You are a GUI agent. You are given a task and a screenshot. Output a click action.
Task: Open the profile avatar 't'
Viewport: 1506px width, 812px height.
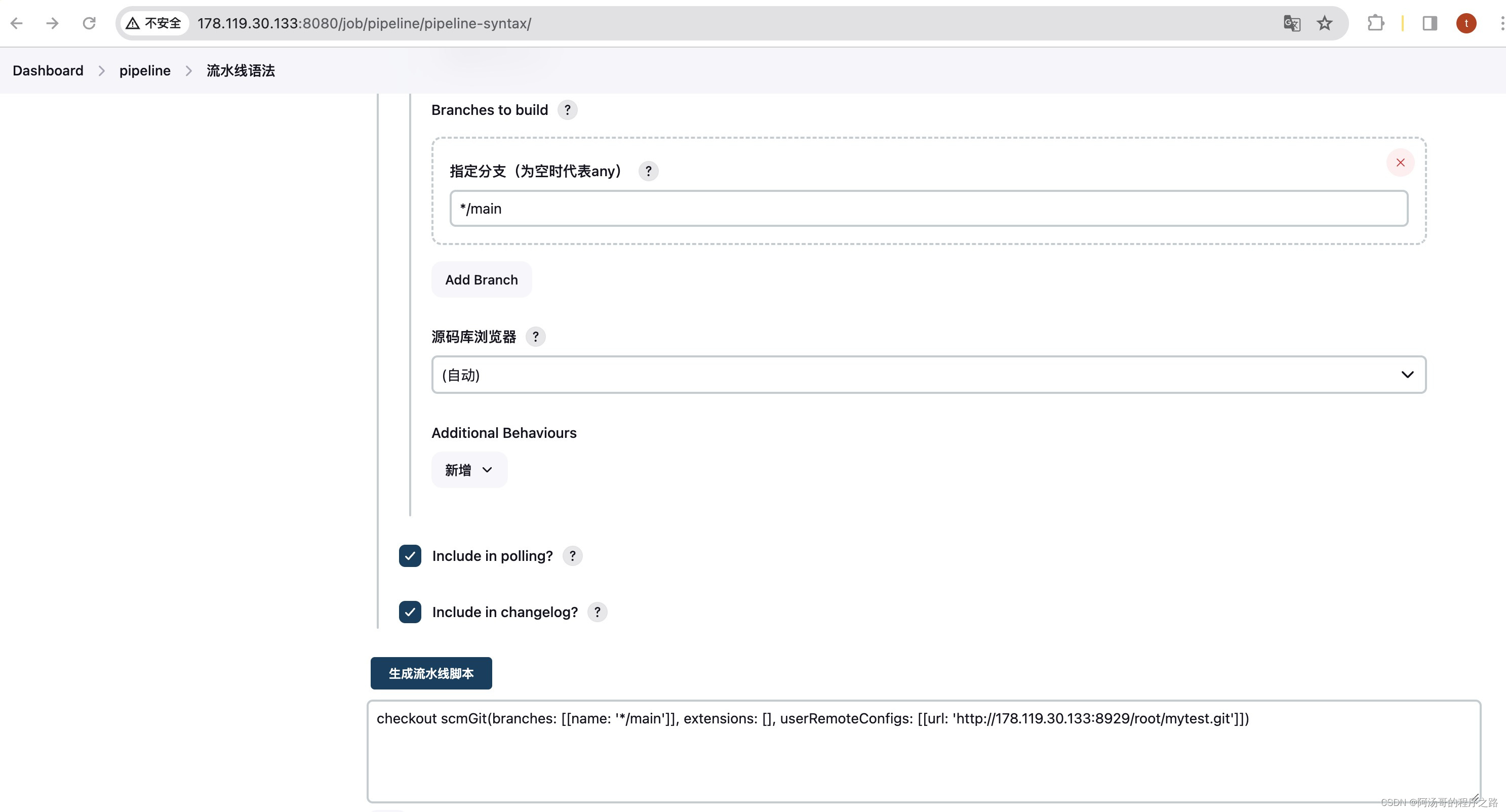pos(1465,23)
